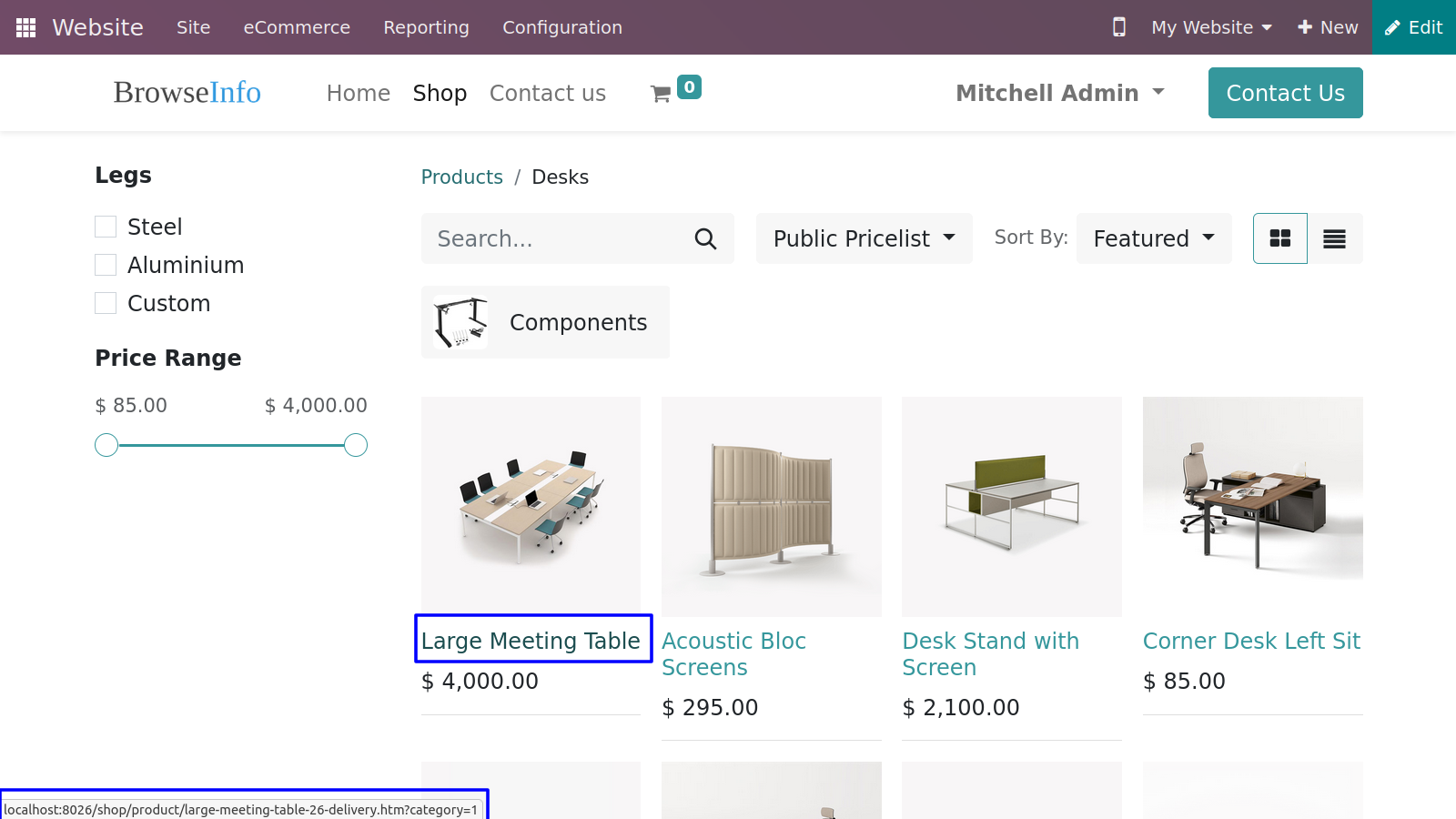Viewport: 1456px width, 819px height.
Task: Open the eCommerce menu
Action: pos(297,27)
